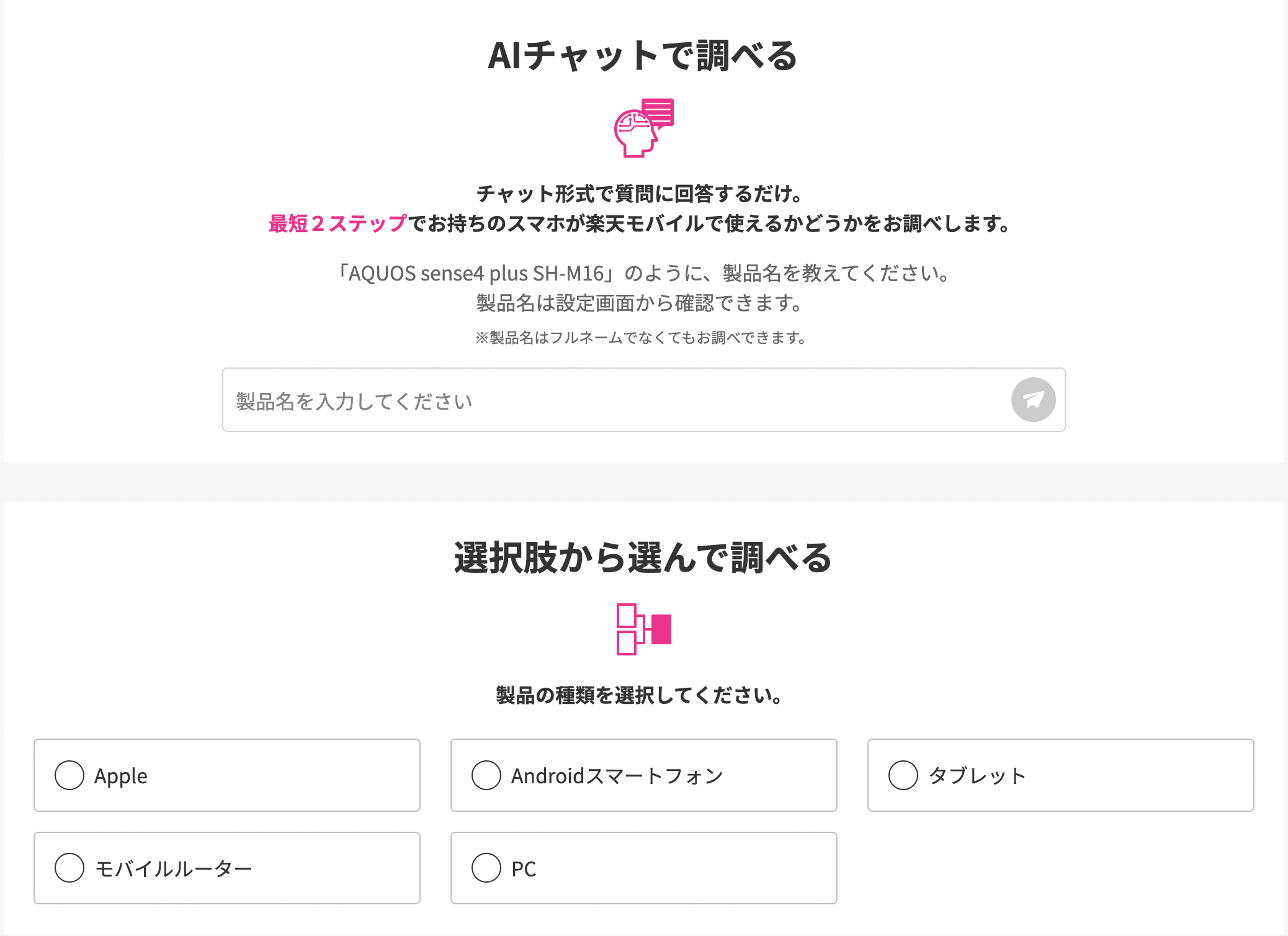Click the pink flowchart selection icon
This screenshot has height=936, width=1288.
pos(643,629)
